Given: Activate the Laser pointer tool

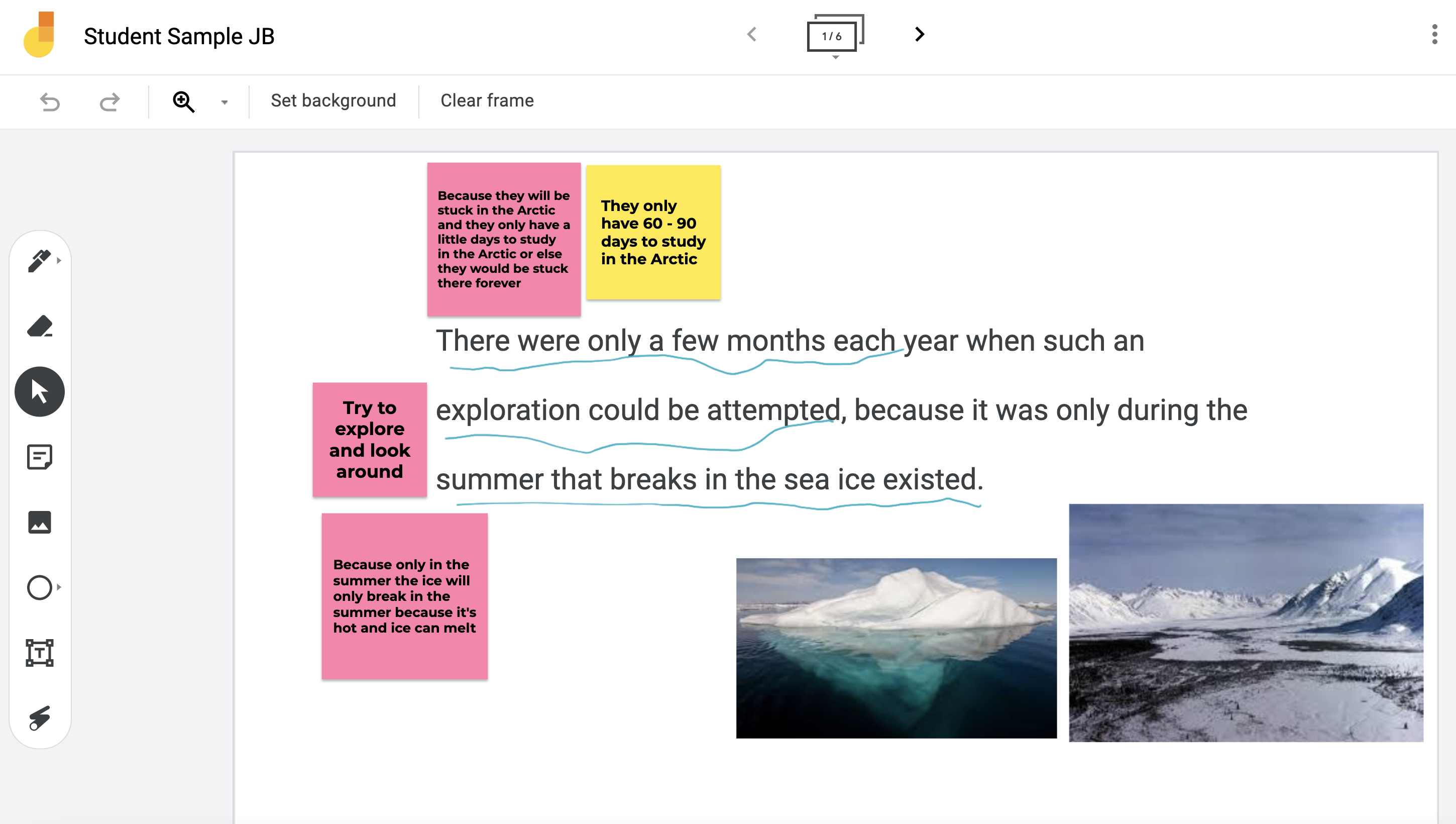Looking at the screenshot, I should 40,717.
